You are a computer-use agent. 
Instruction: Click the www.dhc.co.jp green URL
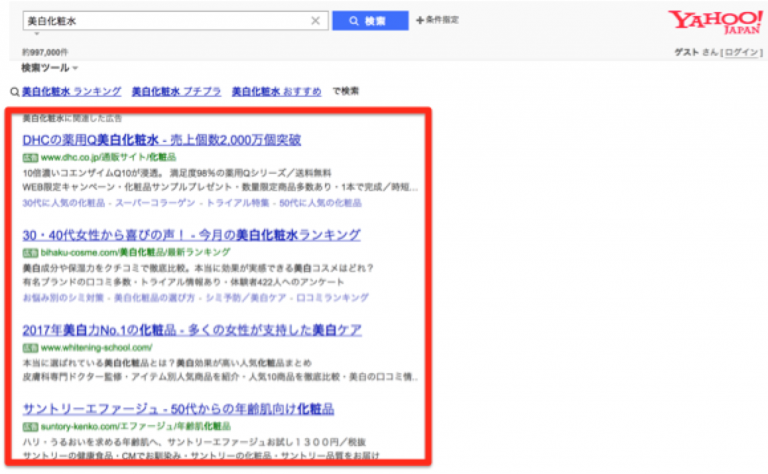point(109,157)
